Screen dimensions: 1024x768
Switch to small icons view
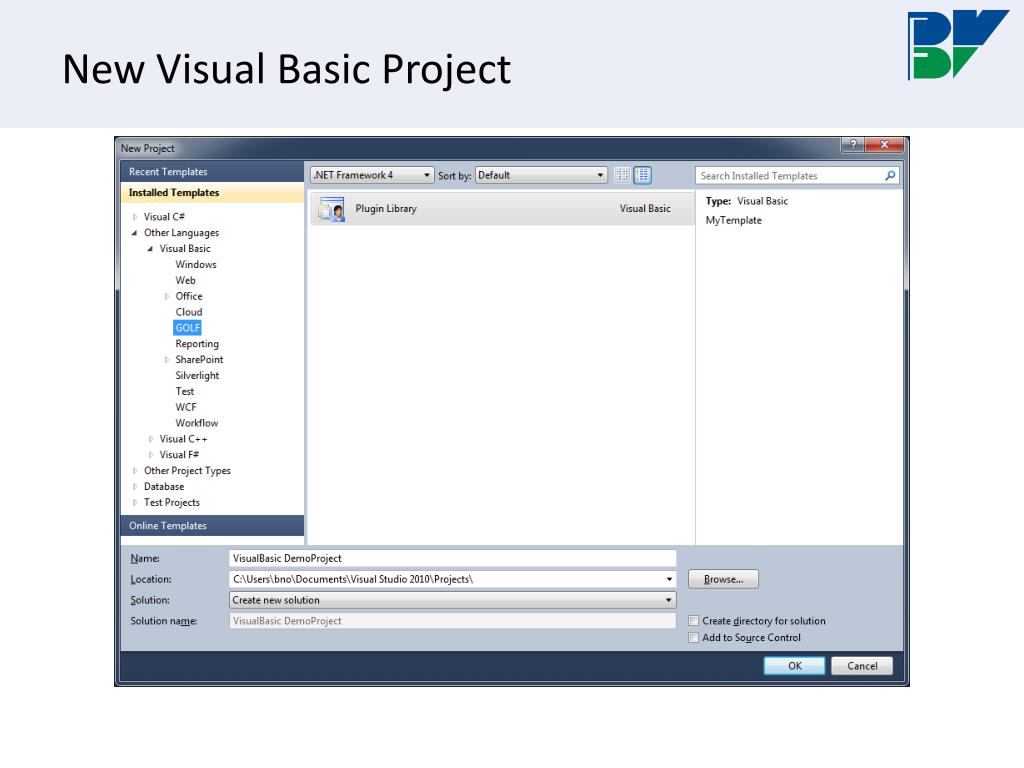pos(622,175)
